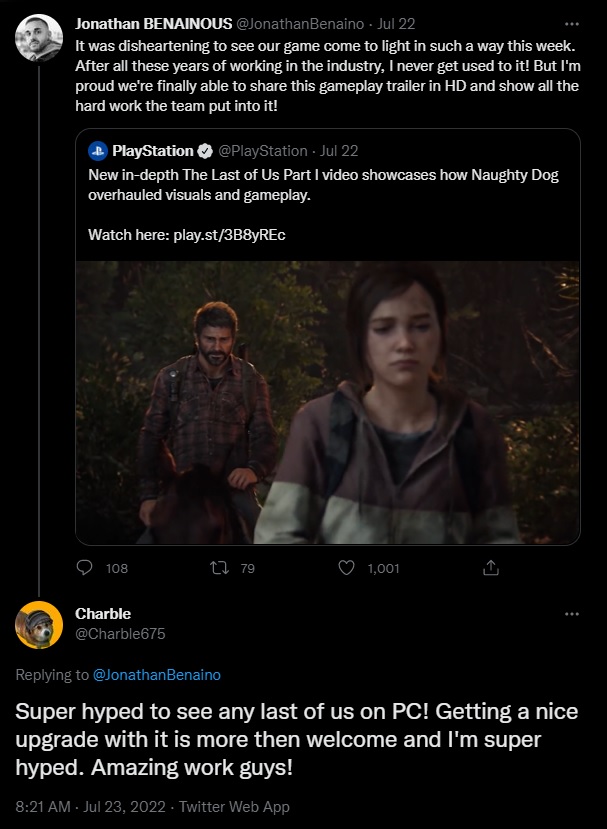Click the share upload icon
This screenshot has height=829, width=607.
490,568
